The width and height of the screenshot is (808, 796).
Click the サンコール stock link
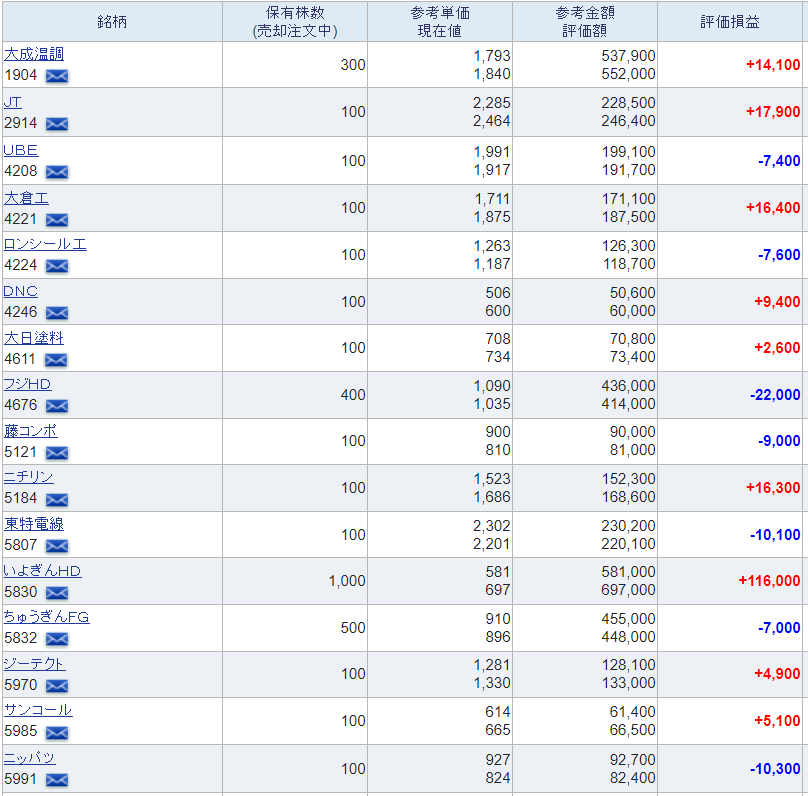click(x=38, y=710)
